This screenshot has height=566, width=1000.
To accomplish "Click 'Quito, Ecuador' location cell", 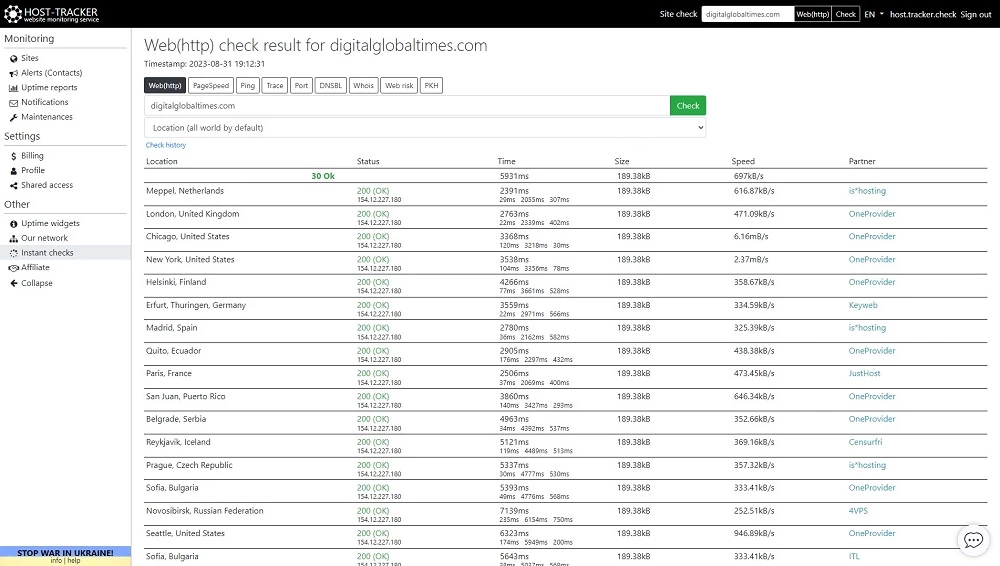I will tap(173, 351).
